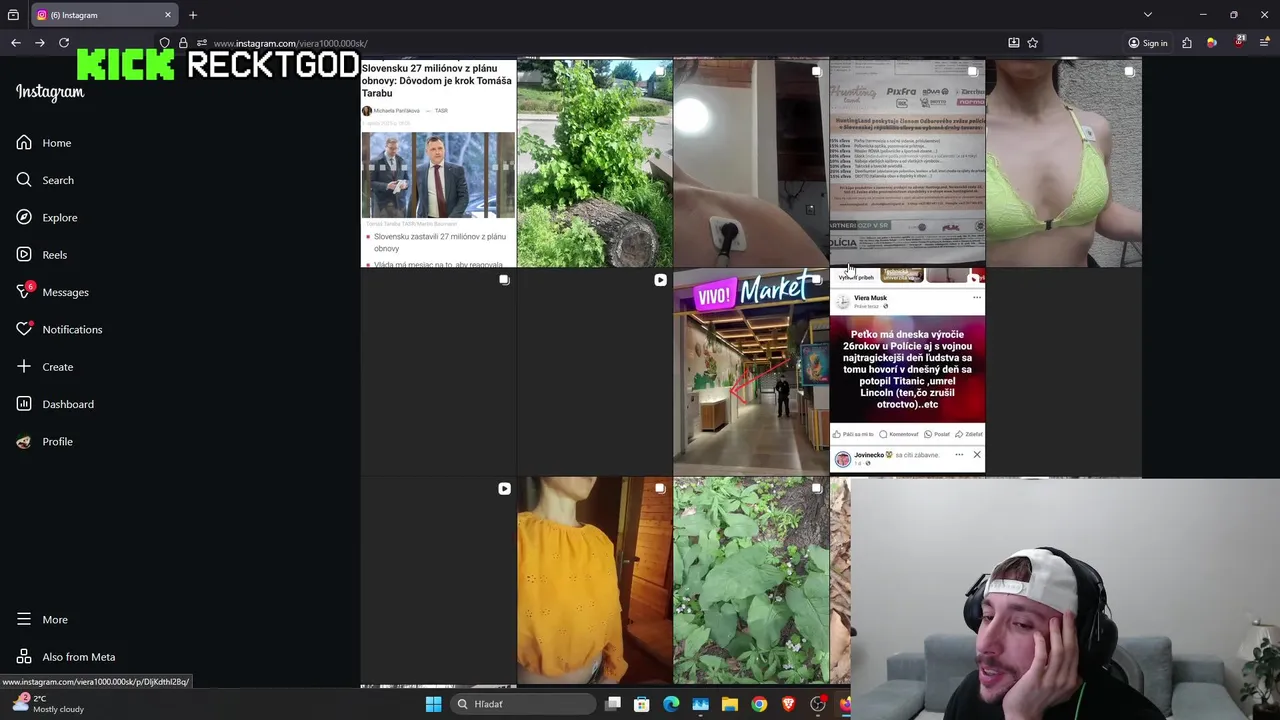1280x720 pixels.
Task: Open the Firefox application hamburger menu
Action: point(1265,43)
